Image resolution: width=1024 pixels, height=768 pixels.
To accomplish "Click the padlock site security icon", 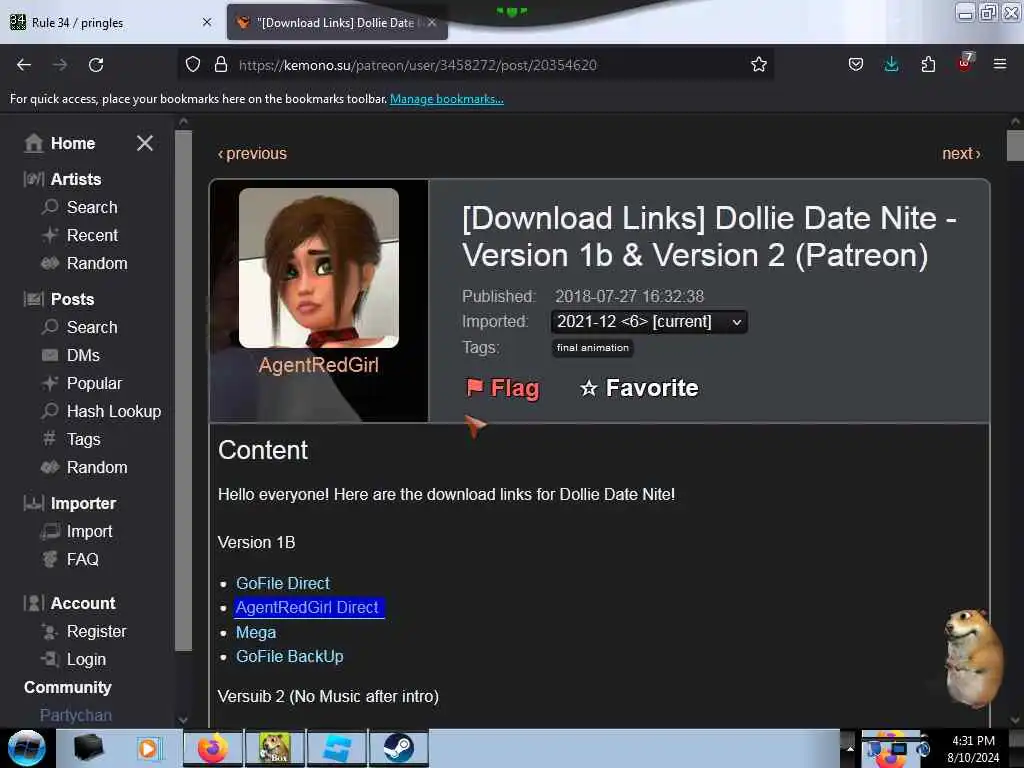I will tap(221, 65).
